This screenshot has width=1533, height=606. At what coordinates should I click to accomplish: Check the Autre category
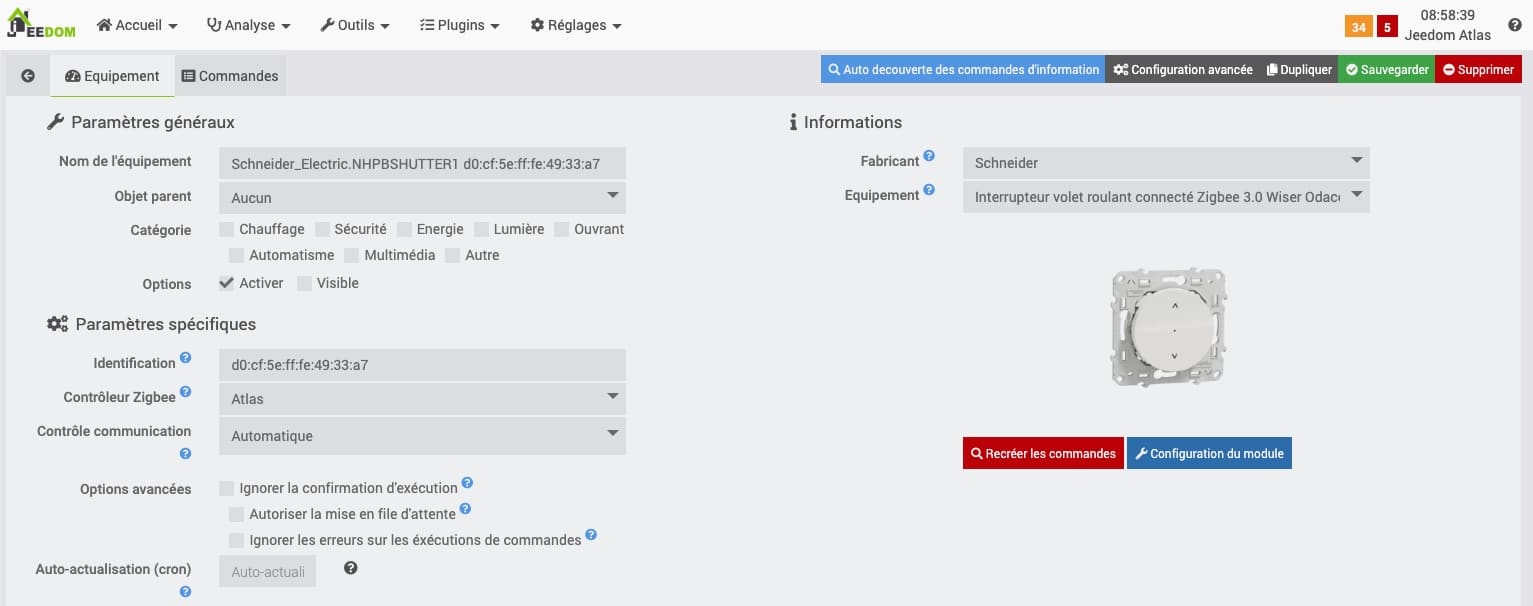(x=453, y=256)
